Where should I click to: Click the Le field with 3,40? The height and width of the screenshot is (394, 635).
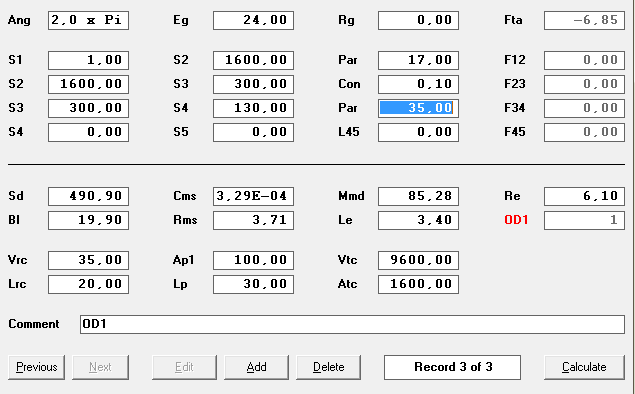point(418,220)
